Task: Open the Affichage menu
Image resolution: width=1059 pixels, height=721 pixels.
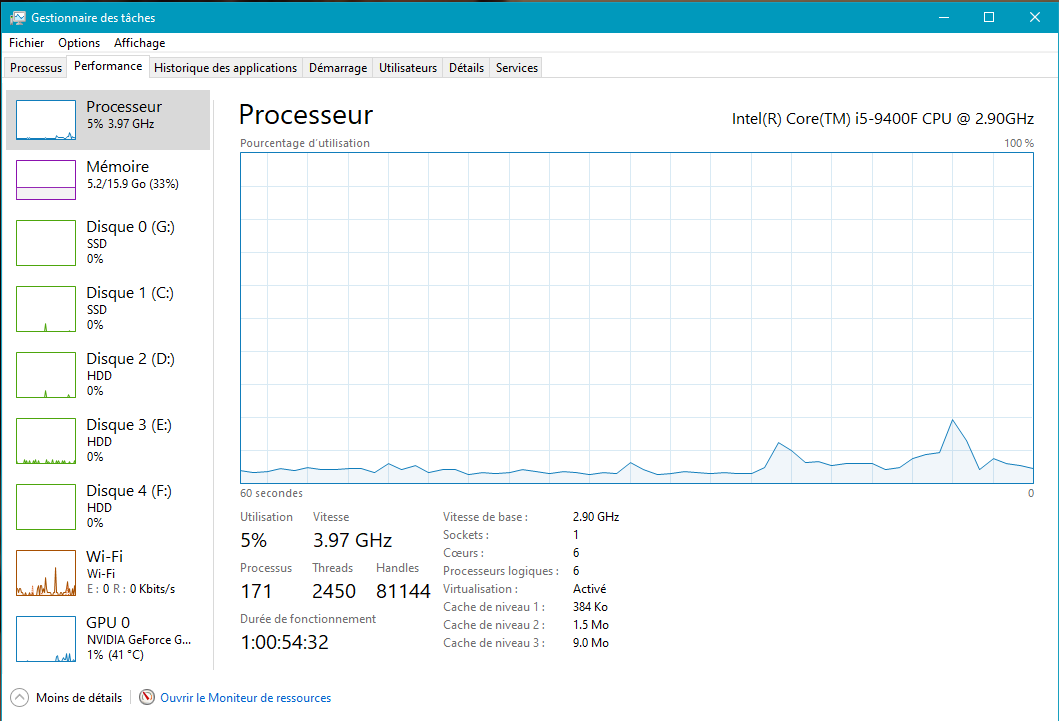Action: [139, 43]
